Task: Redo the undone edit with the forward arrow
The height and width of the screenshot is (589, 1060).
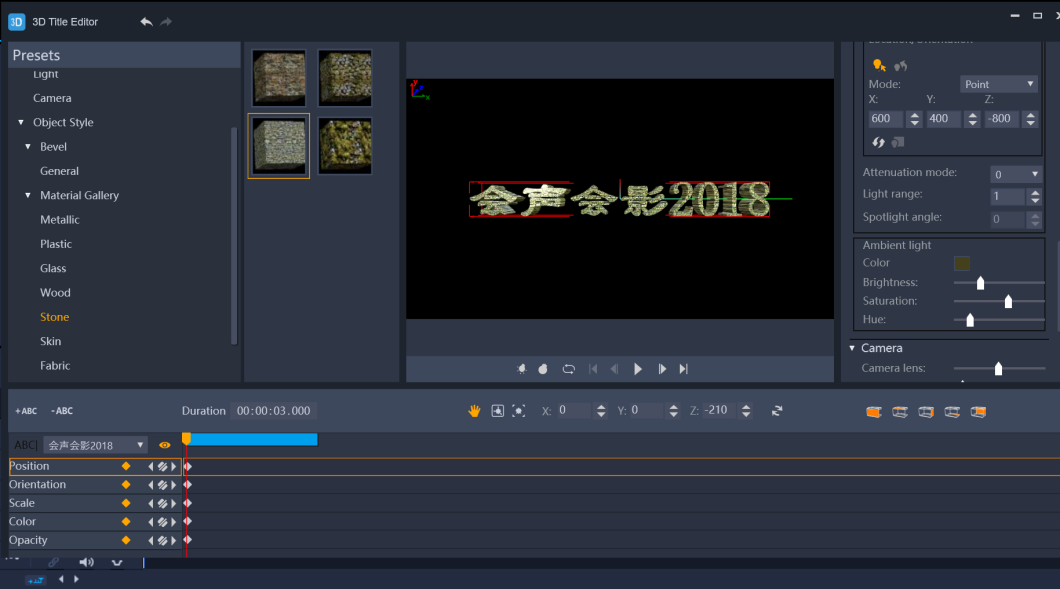Action: coord(166,22)
